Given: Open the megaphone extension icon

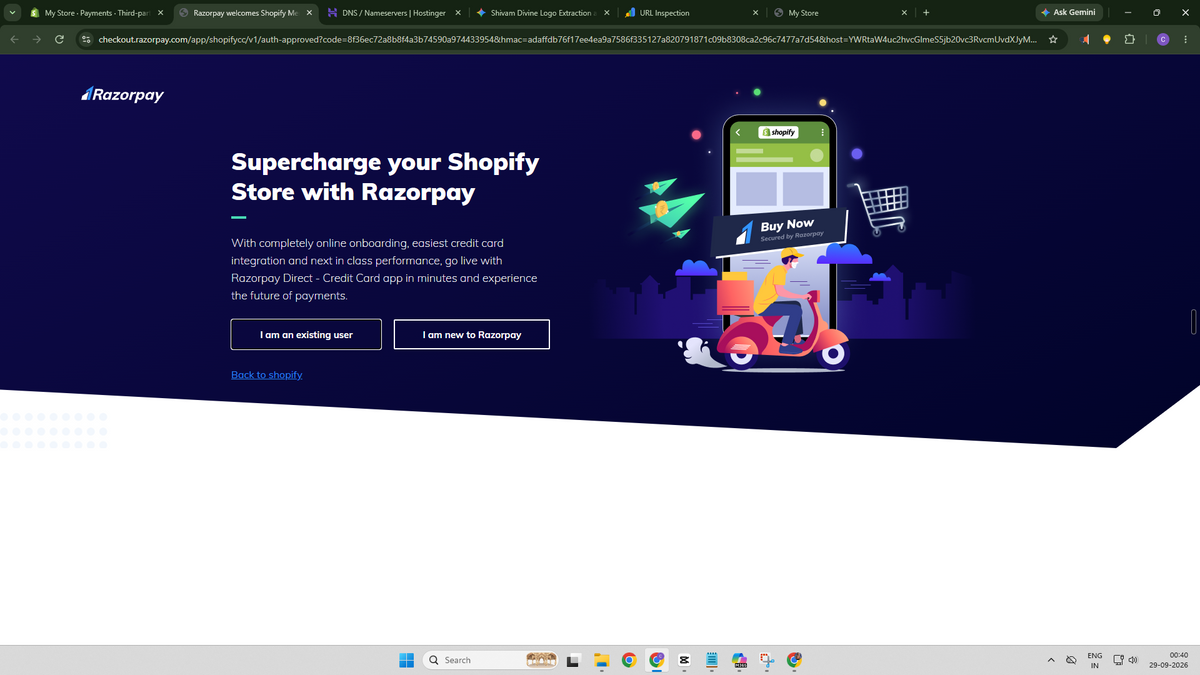Looking at the screenshot, I should (x=1086, y=39).
